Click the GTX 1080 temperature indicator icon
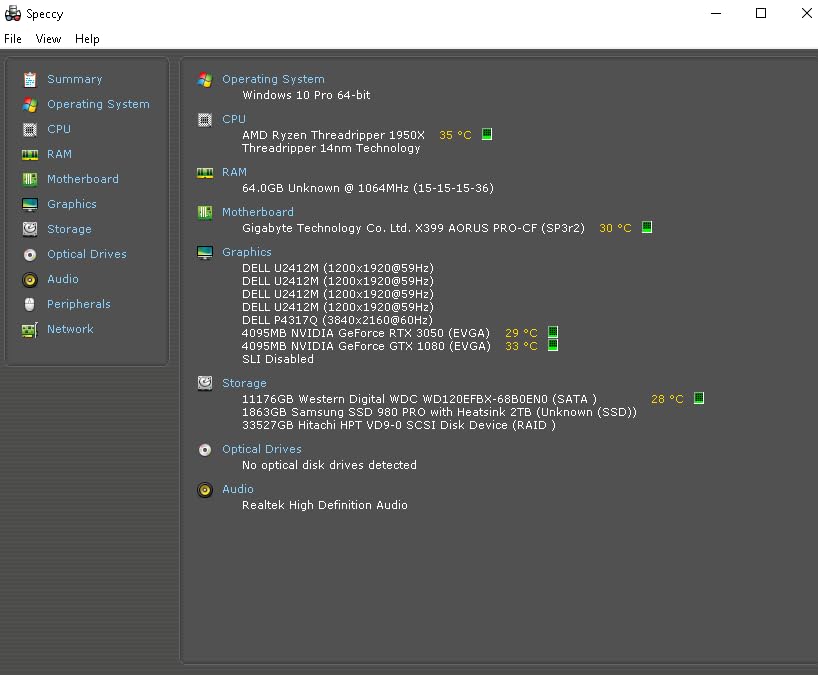Screen dimensions: 818x675 [x=553, y=345]
